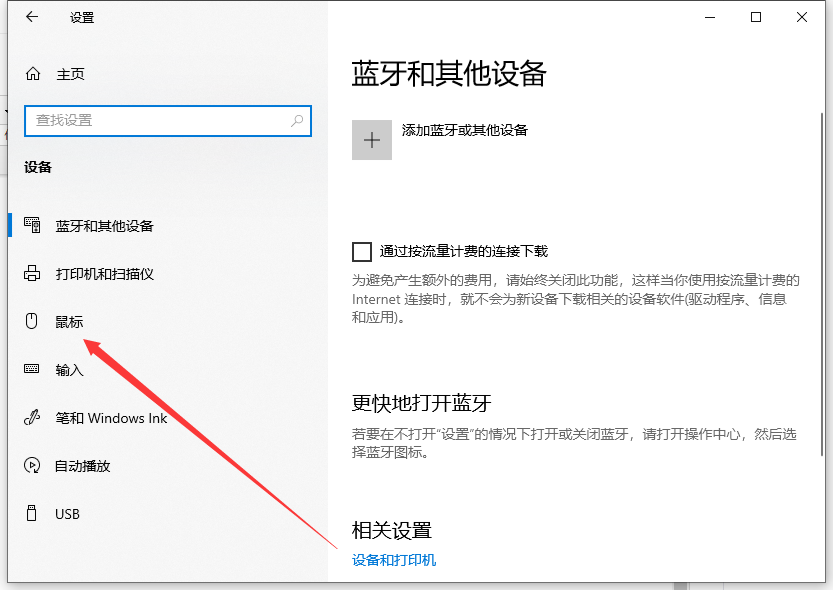Click the 主页 text label
The width and height of the screenshot is (833, 590).
[70, 74]
